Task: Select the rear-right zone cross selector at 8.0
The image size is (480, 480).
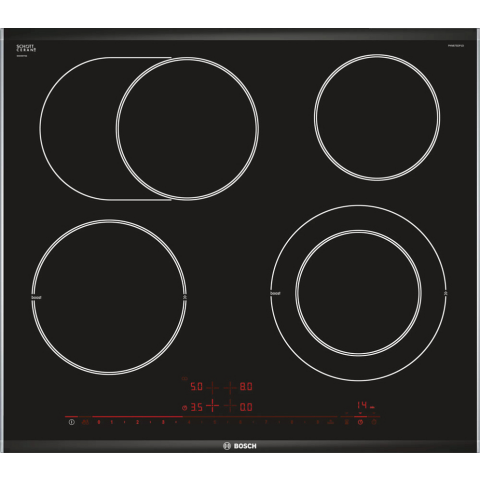Action: [230, 387]
